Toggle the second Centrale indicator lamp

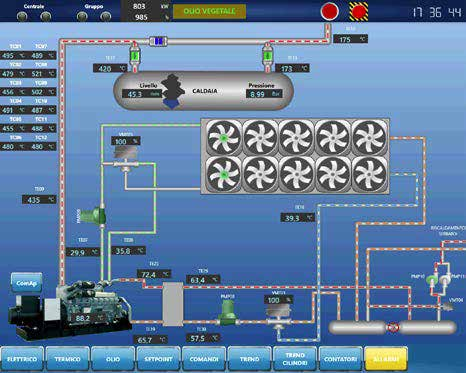(45, 16)
